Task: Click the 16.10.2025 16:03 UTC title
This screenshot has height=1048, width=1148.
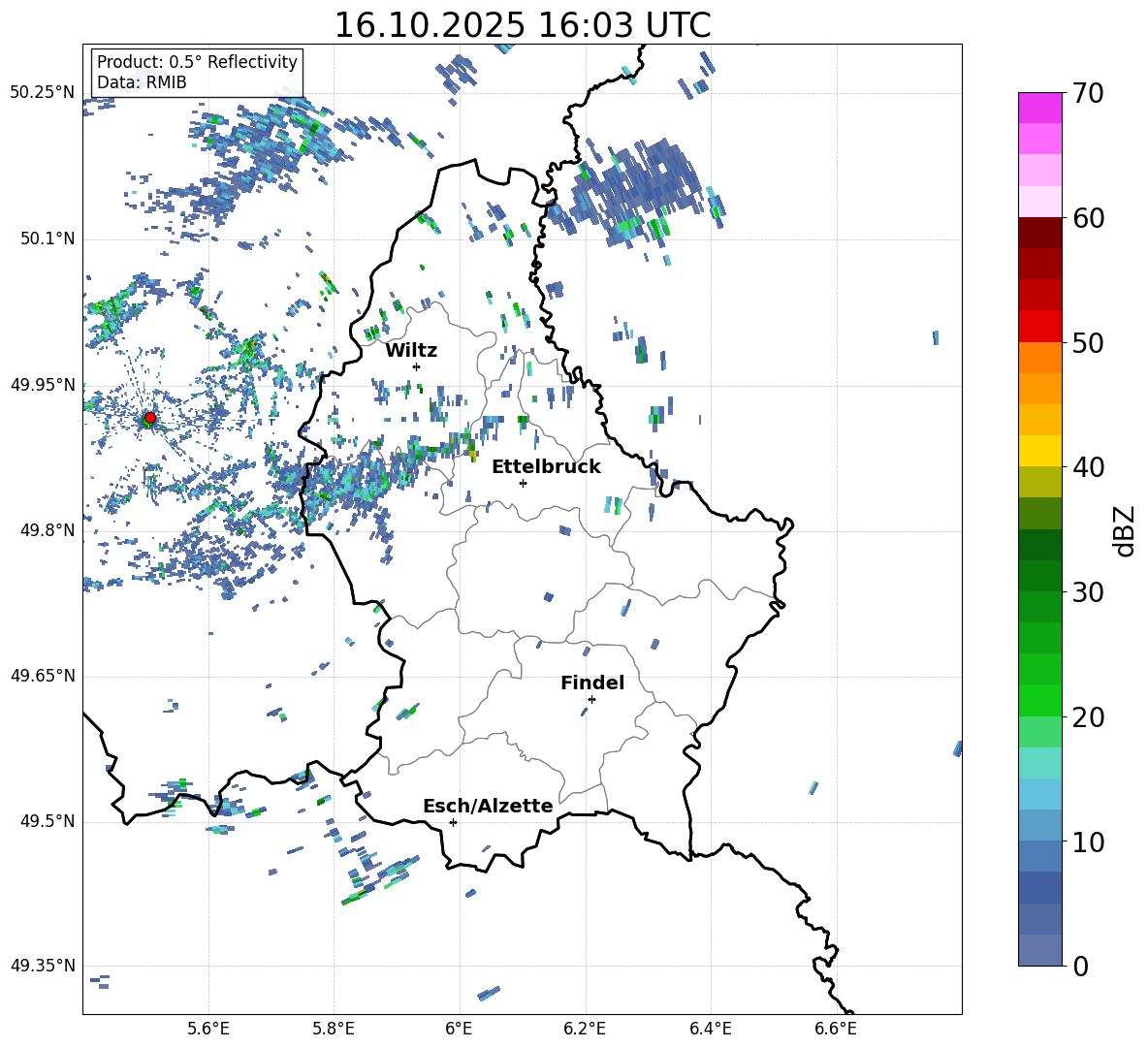Action: coord(522,25)
